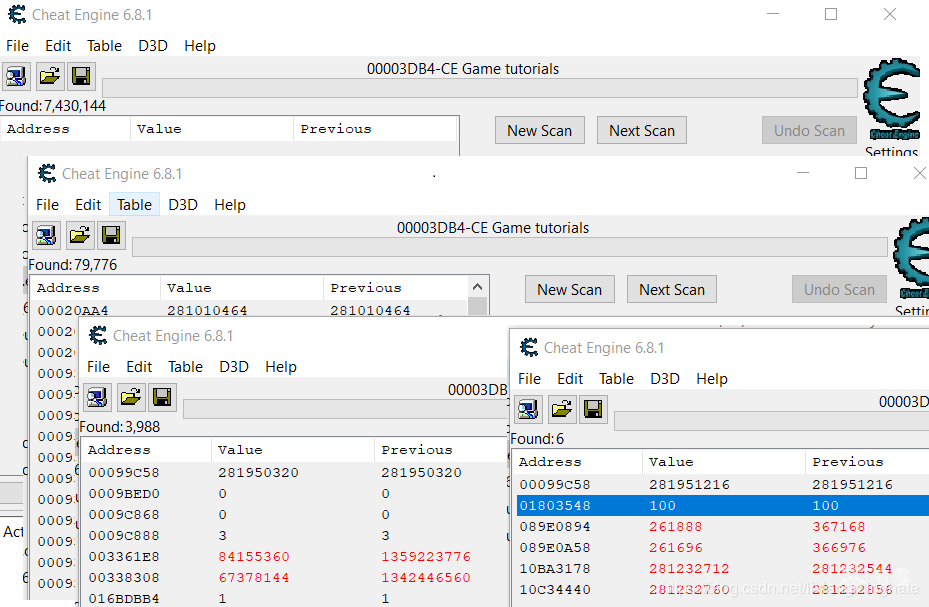Click Address column header in top window

pyautogui.click(x=66, y=129)
